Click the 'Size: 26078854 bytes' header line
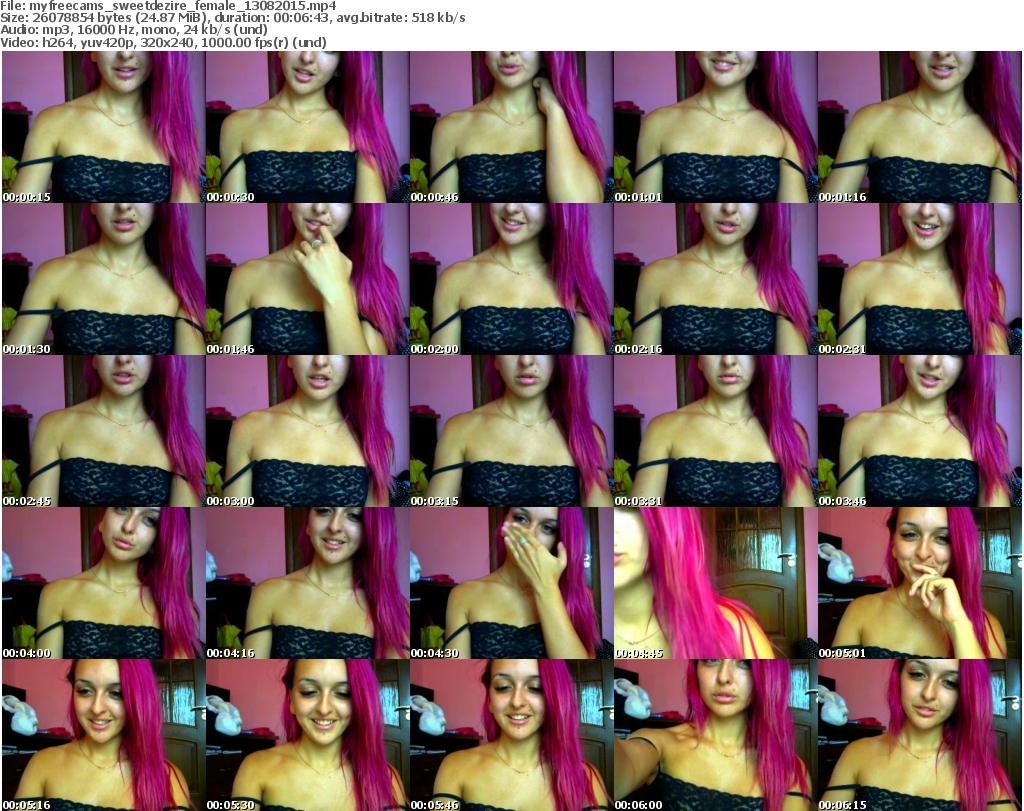The image size is (1024, 811). click(x=232, y=18)
